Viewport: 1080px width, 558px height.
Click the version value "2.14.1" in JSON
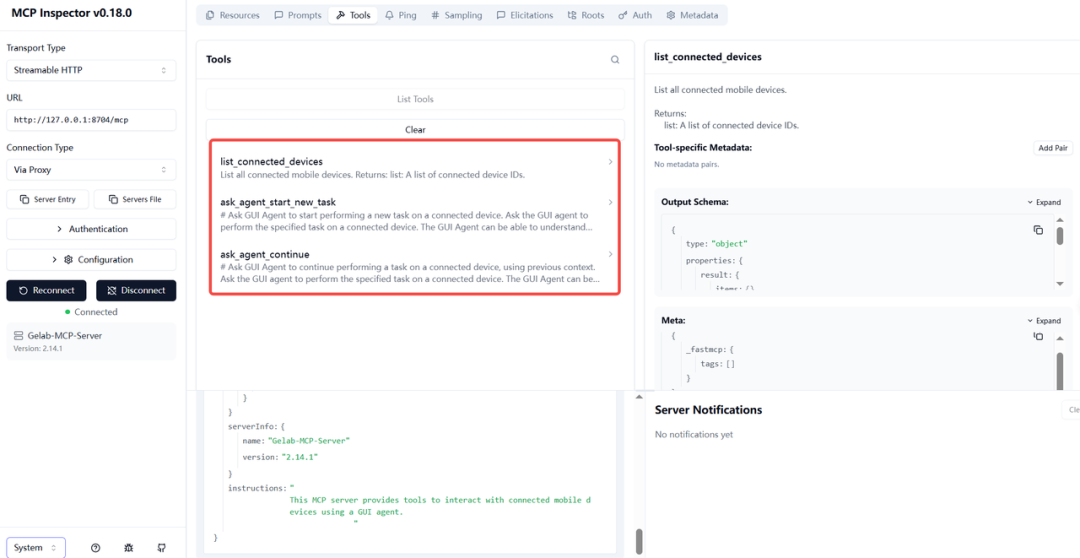302,457
